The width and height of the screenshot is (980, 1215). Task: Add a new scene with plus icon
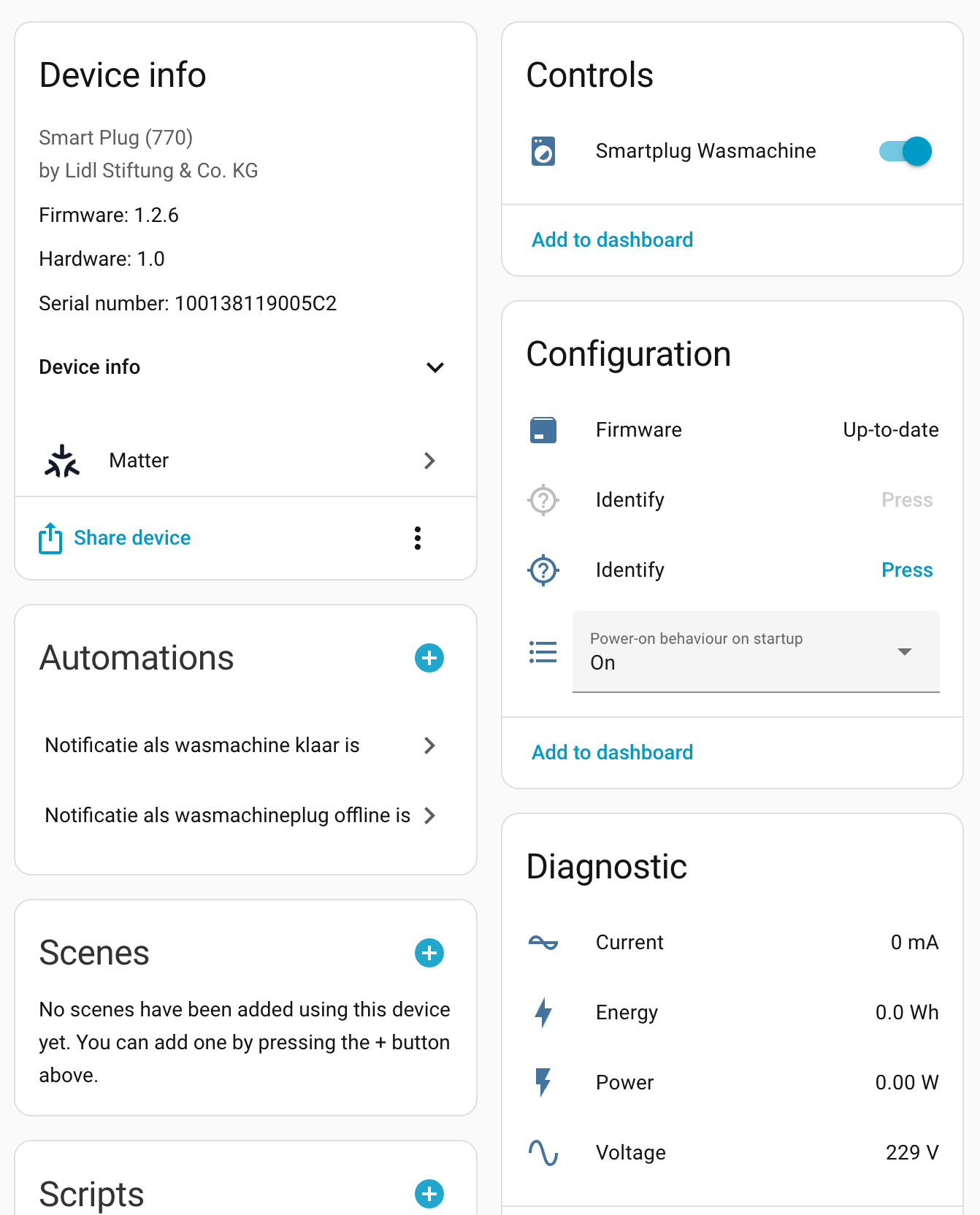click(429, 953)
